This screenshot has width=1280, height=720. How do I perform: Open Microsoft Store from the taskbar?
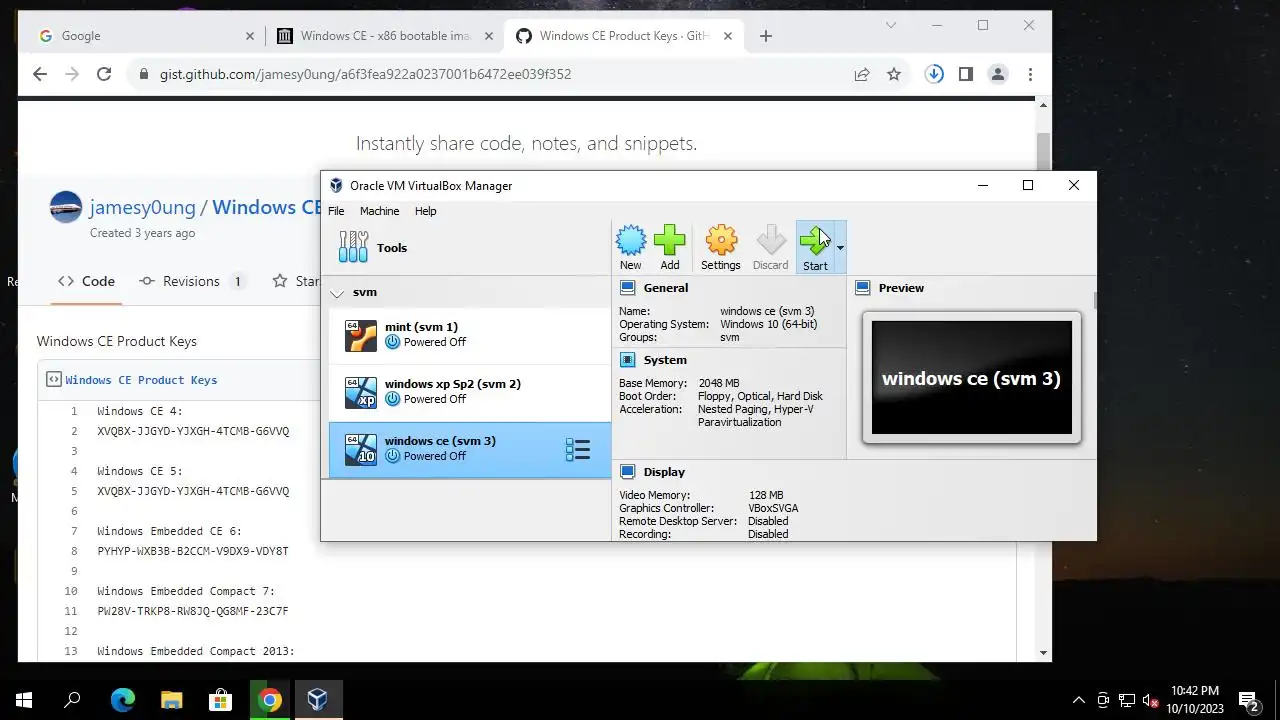tap(220, 700)
